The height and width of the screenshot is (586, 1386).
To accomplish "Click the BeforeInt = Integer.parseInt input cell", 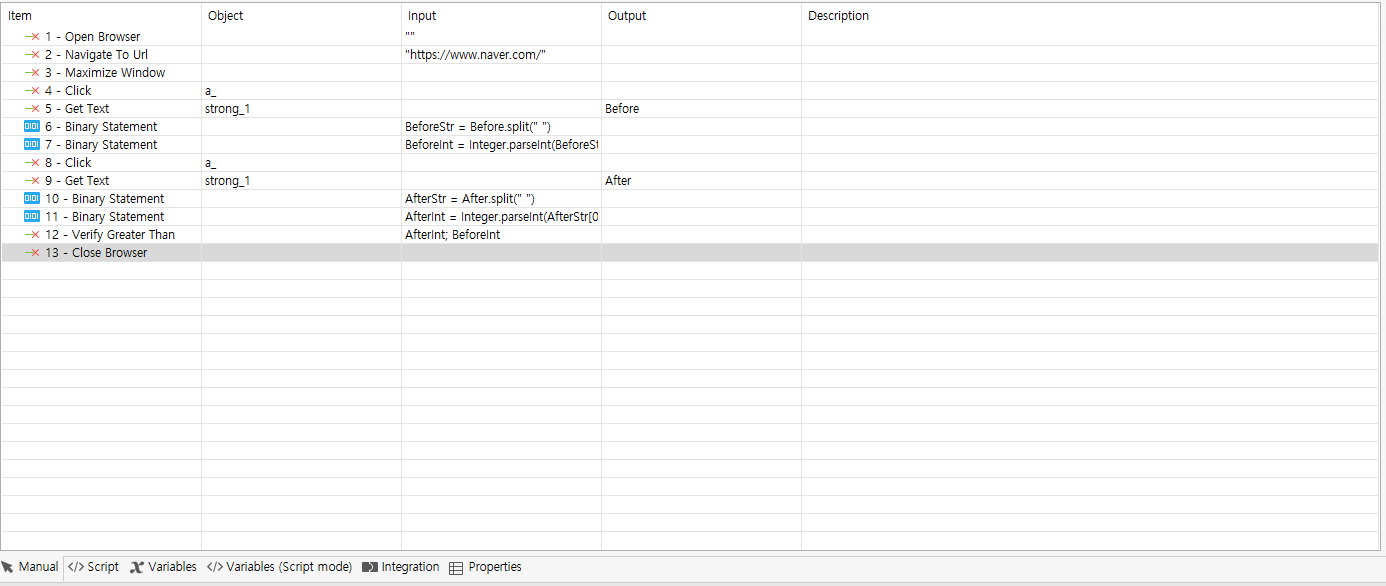I will tap(501, 145).
